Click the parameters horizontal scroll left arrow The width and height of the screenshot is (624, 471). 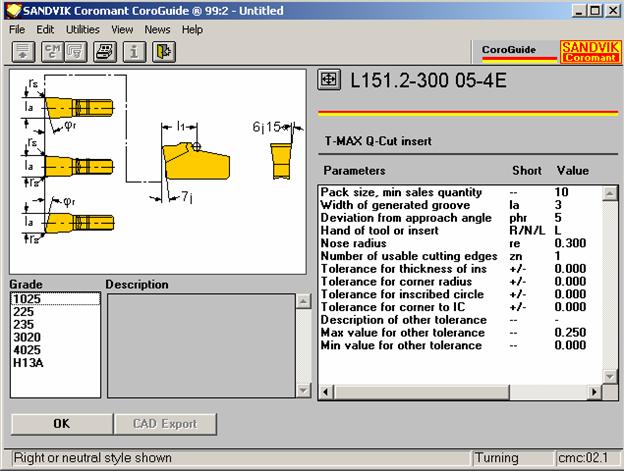[x=326, y=392]
